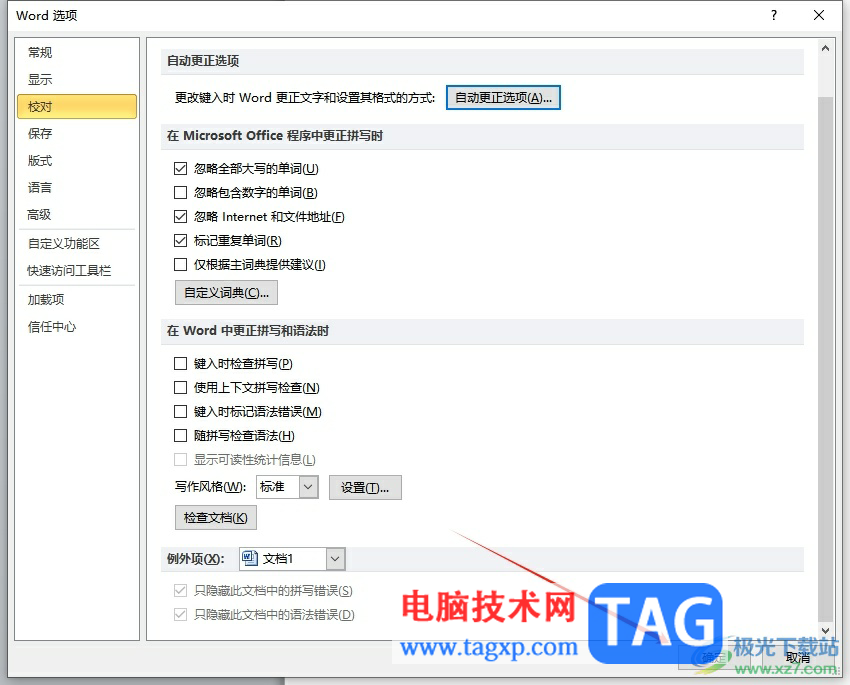Image resolution: width=850 pixels, height=685 pixels.
Task: Close the Word 选项 dialog
Action: pos(819,15)
